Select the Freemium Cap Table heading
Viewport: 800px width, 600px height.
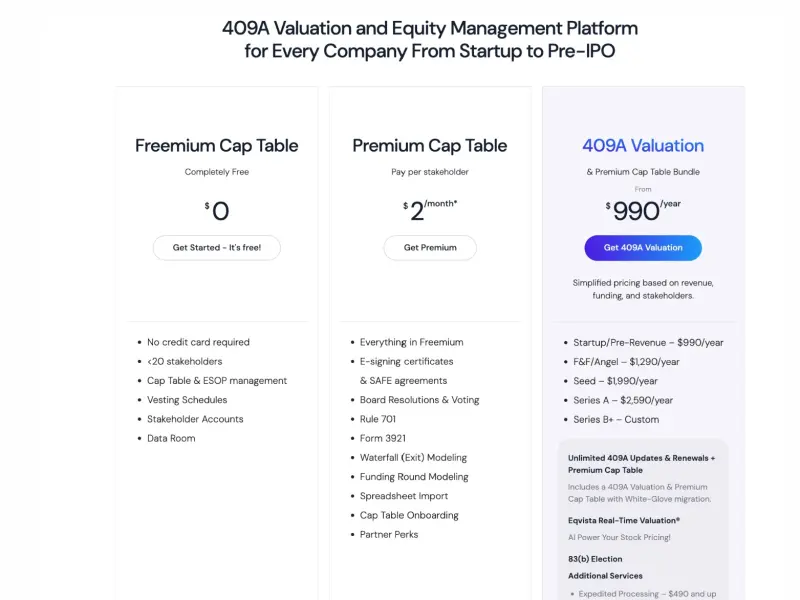click(x=216, y=146)
